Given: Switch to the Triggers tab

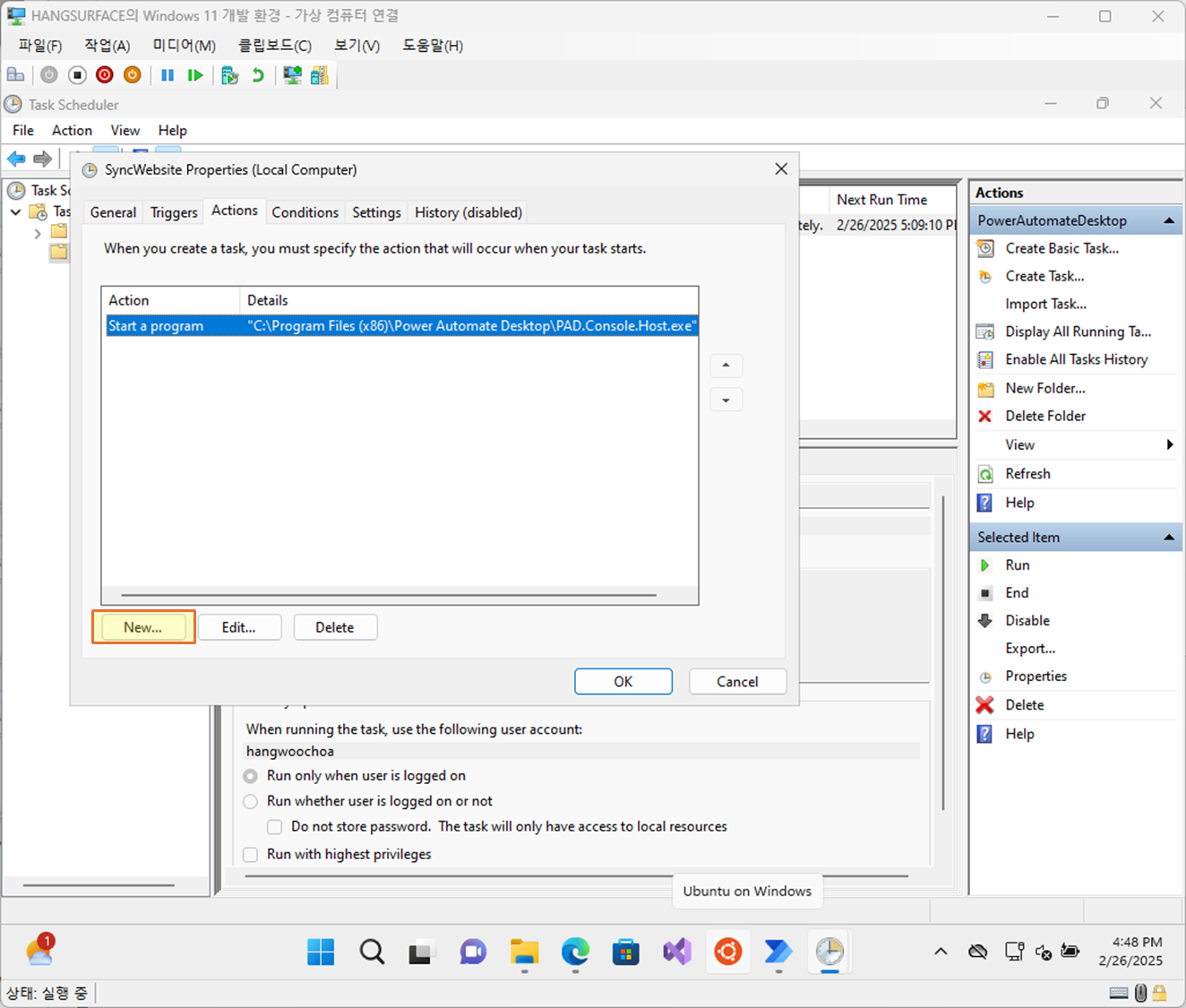Looking at the screenshot, I should [x=174, y=212].
